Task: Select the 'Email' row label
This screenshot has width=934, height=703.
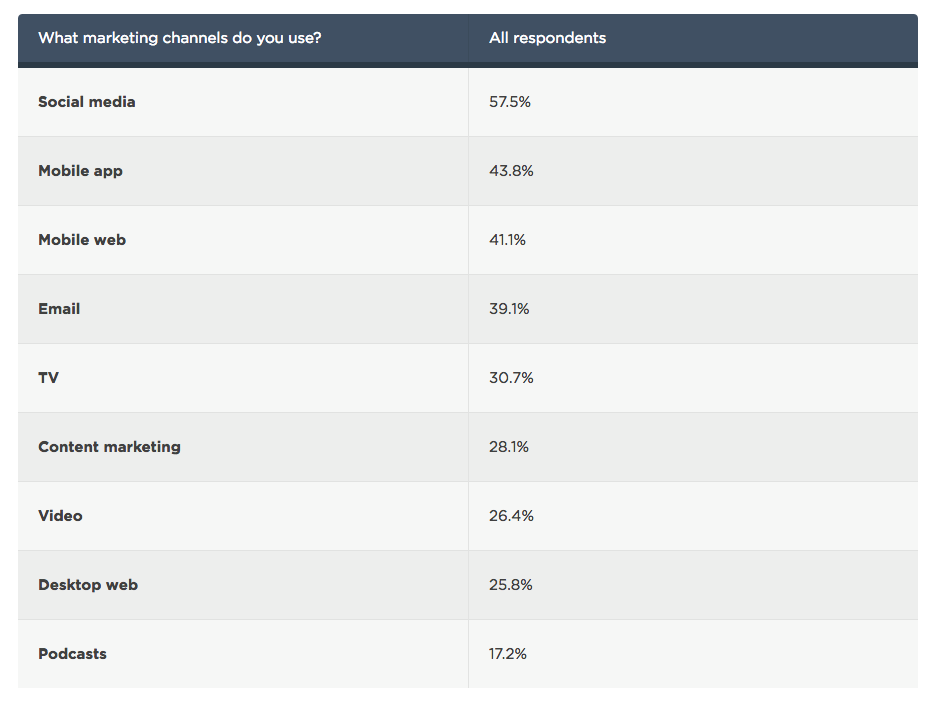Action: pyautogui.click(x=59, y=309)
